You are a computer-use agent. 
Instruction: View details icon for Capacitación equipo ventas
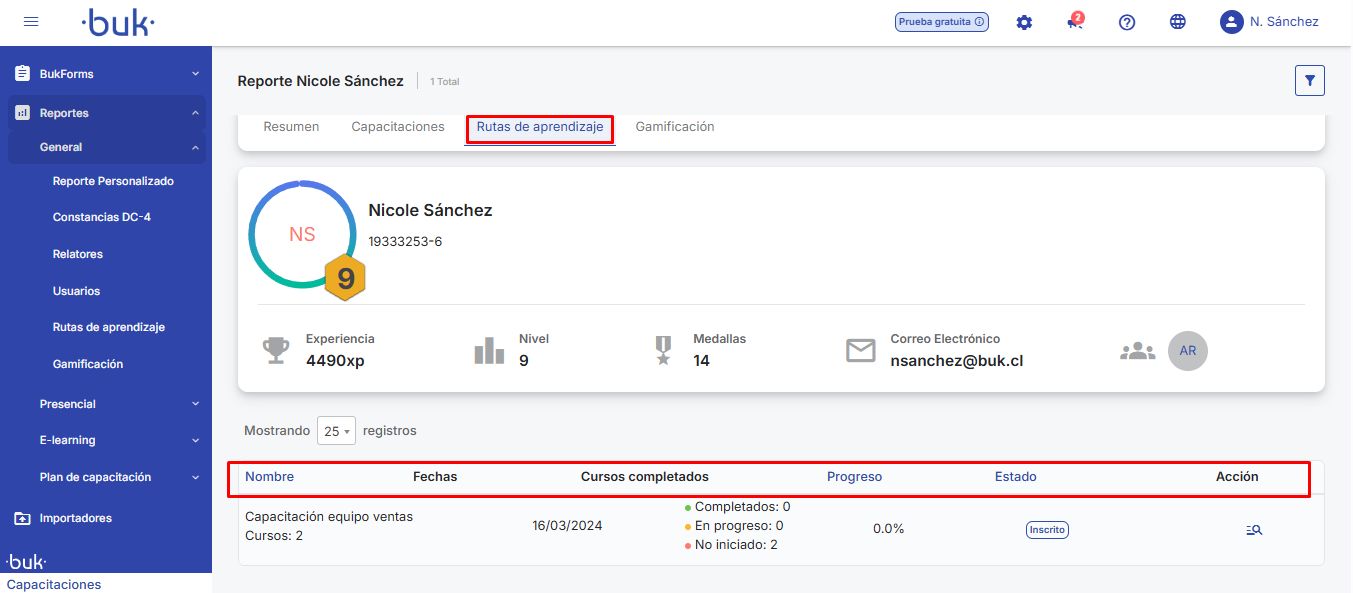pyautogui.click(x=1254, y=530)
